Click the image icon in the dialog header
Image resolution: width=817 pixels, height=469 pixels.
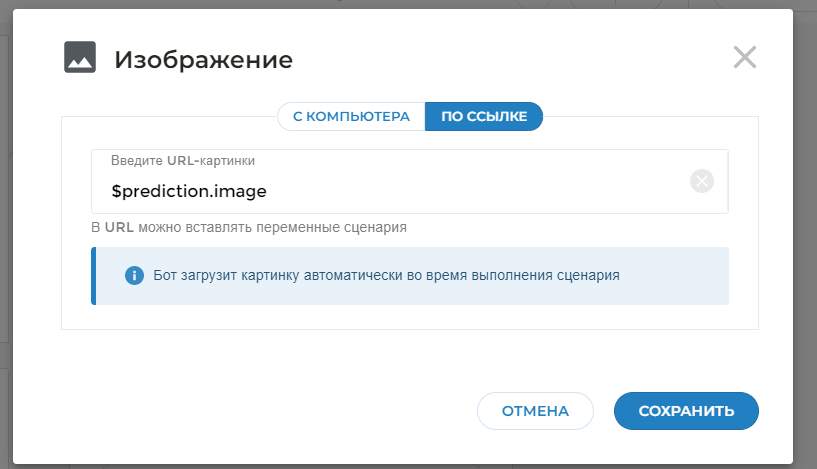(80, 58)
